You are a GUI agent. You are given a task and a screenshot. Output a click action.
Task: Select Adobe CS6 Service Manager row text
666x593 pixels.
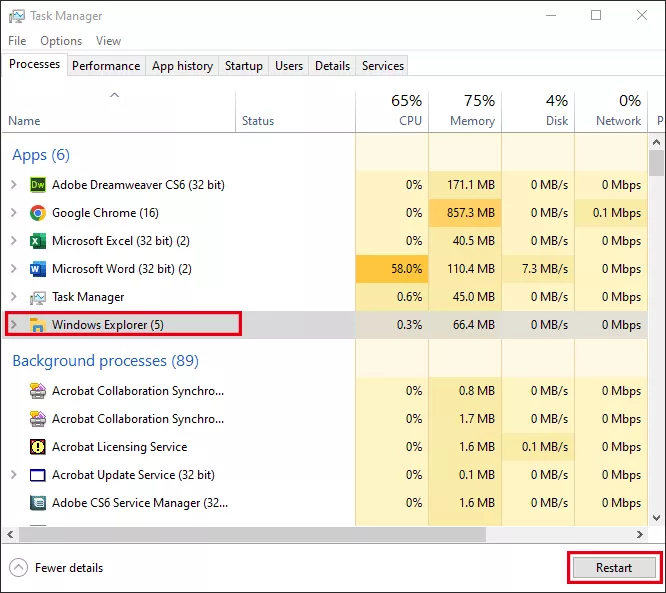pos(140,503)
